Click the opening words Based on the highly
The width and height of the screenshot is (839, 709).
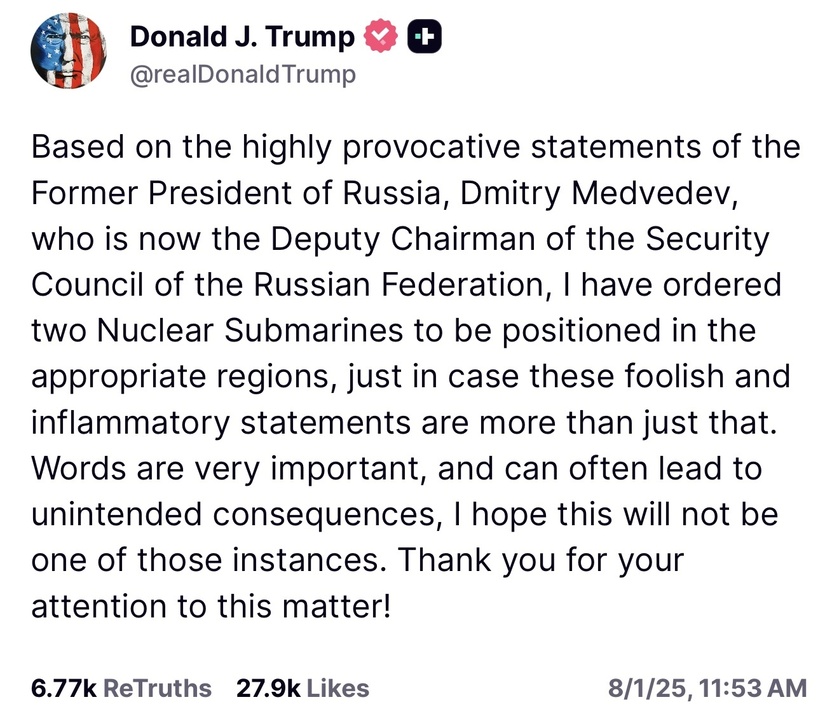[181, 147]
